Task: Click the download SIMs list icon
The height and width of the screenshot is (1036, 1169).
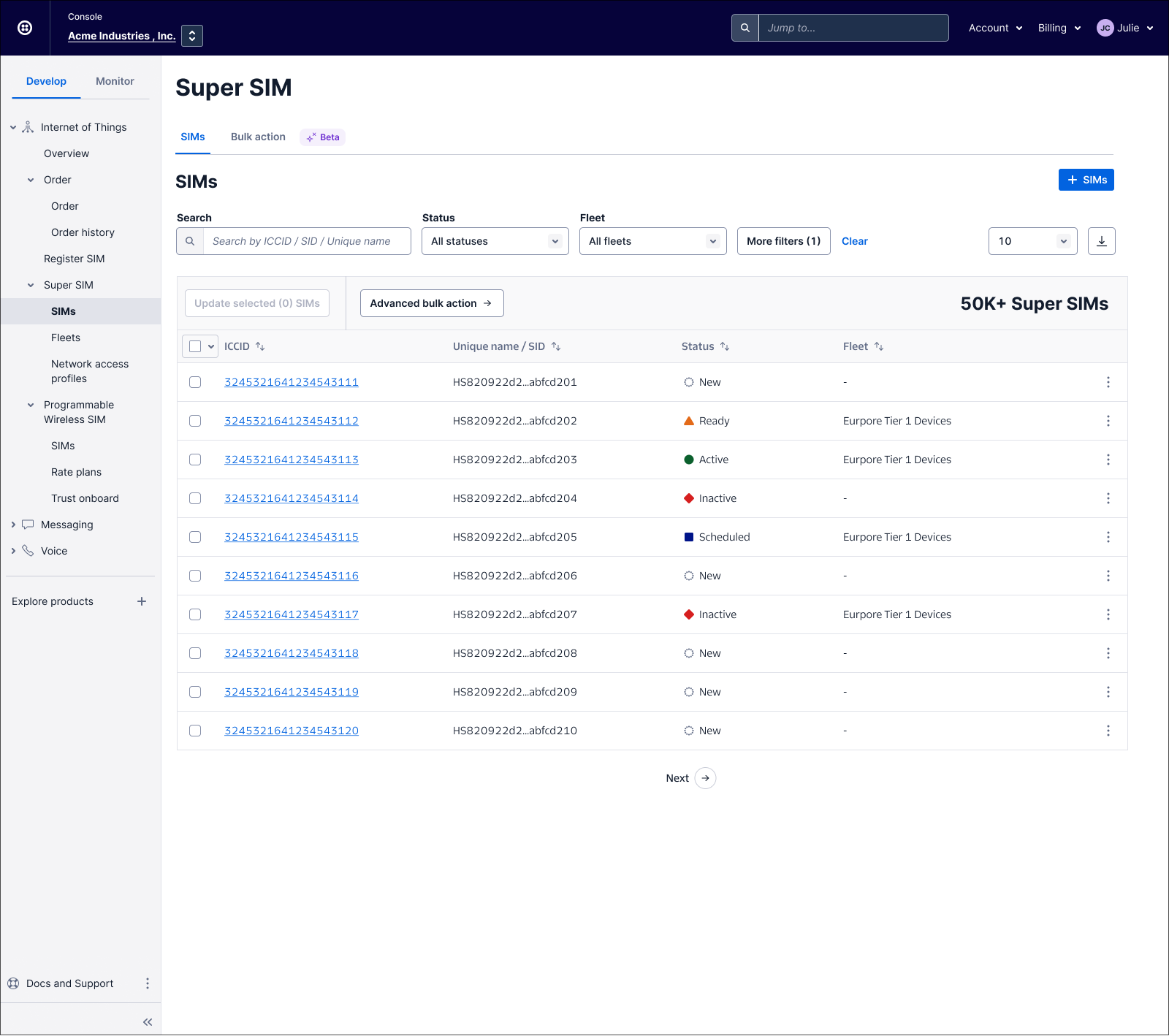Action: coord(1101,241)
